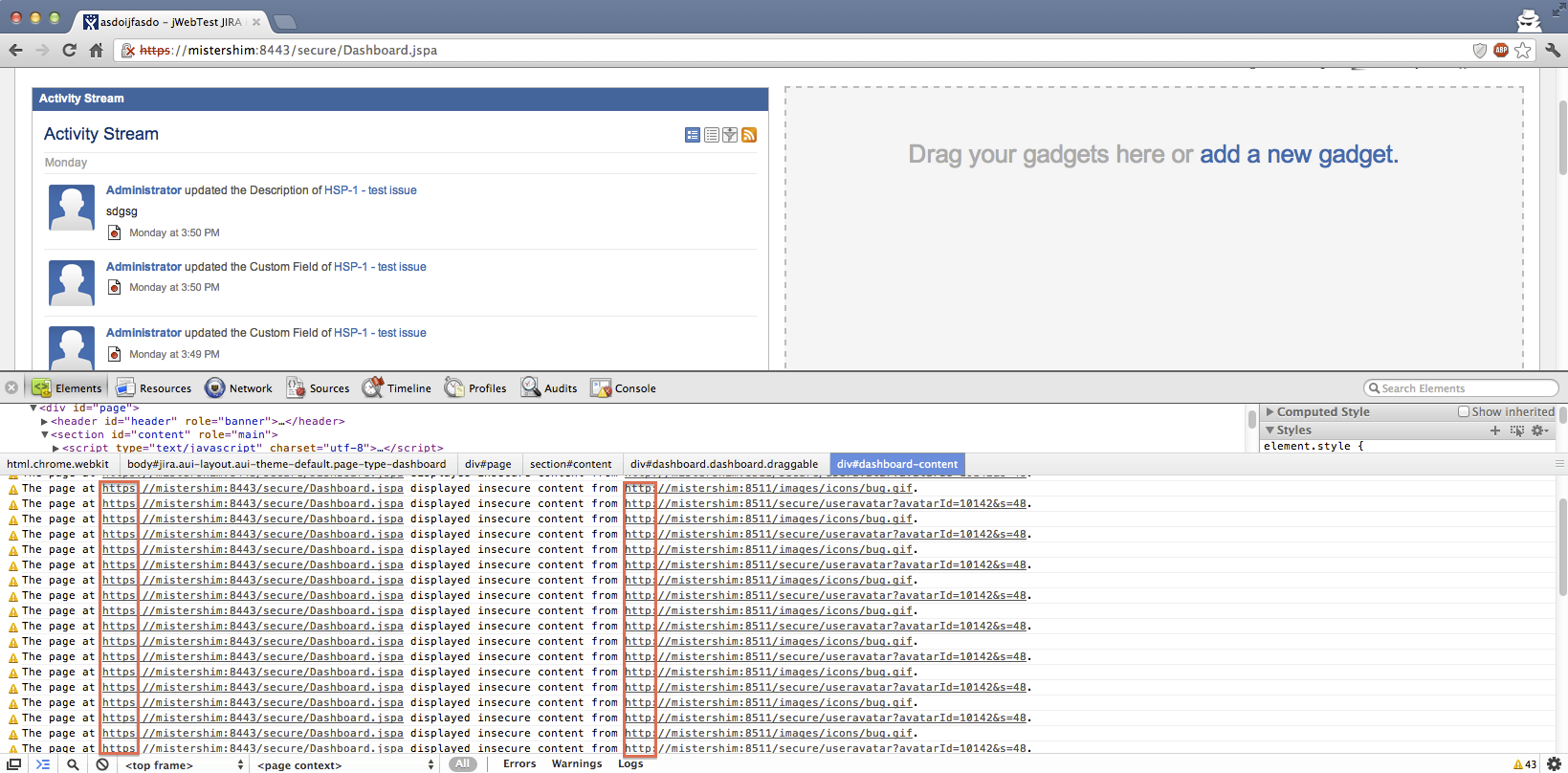Open the page context dropdown
This screenshot has height=773, width=1568.
click(345, 765)
